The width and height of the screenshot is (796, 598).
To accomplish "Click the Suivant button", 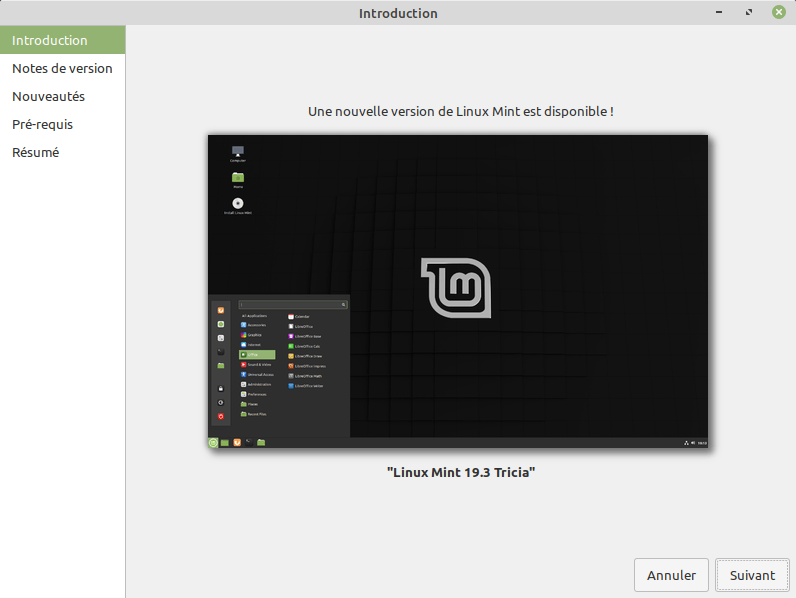I will pyautogui.click(x=752, y=575).
